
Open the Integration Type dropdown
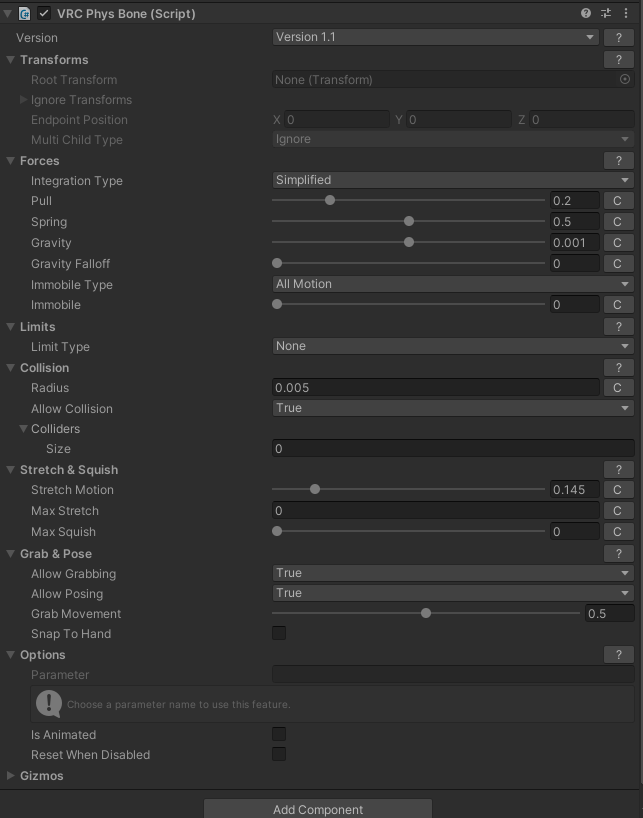[453, 180]
